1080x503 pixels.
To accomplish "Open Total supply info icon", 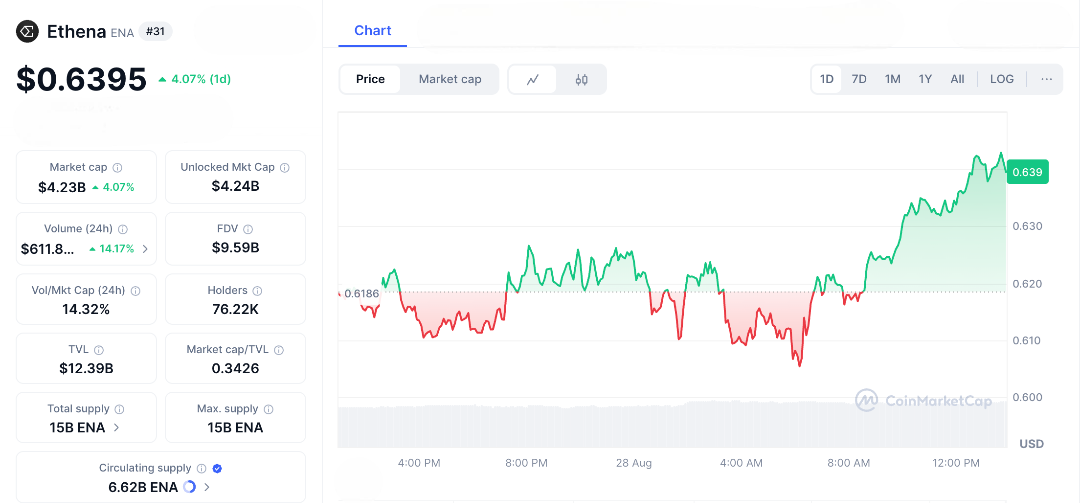I will tap(119, 409).
